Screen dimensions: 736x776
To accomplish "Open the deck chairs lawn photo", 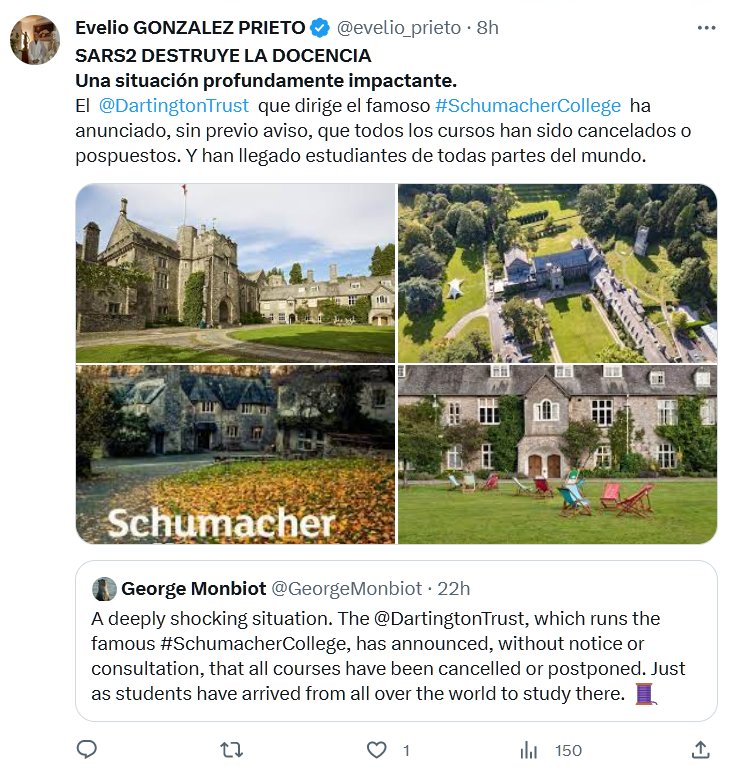I will [557, 454].
